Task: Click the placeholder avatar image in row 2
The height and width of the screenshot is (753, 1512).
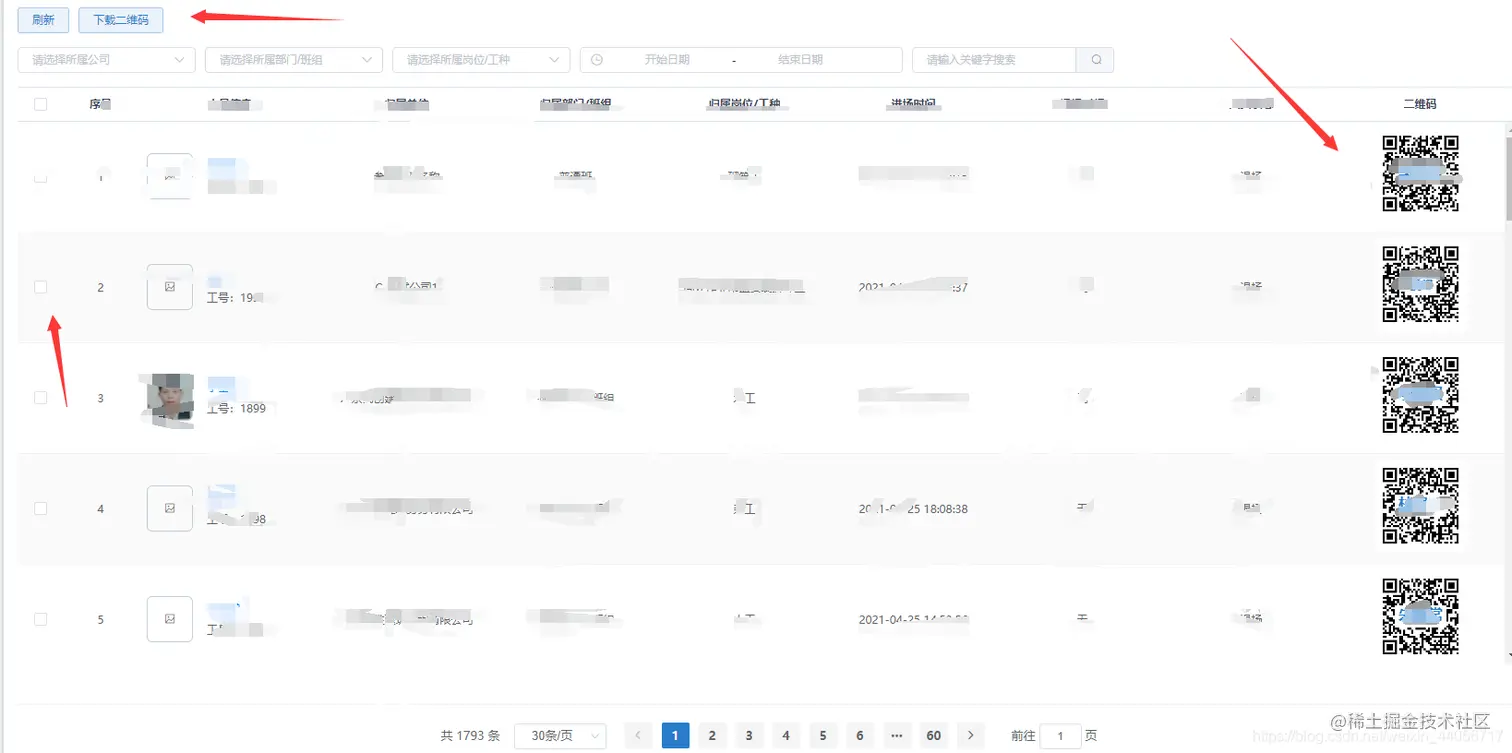Action: [170, 287]
